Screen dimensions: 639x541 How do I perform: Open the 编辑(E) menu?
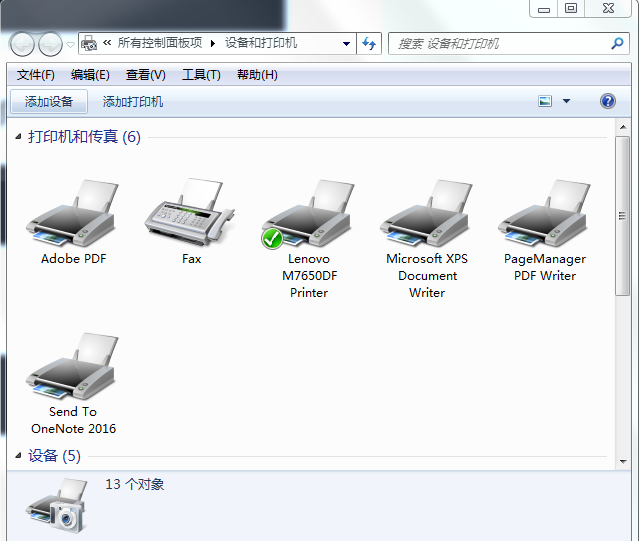click(x=90, y=75)
